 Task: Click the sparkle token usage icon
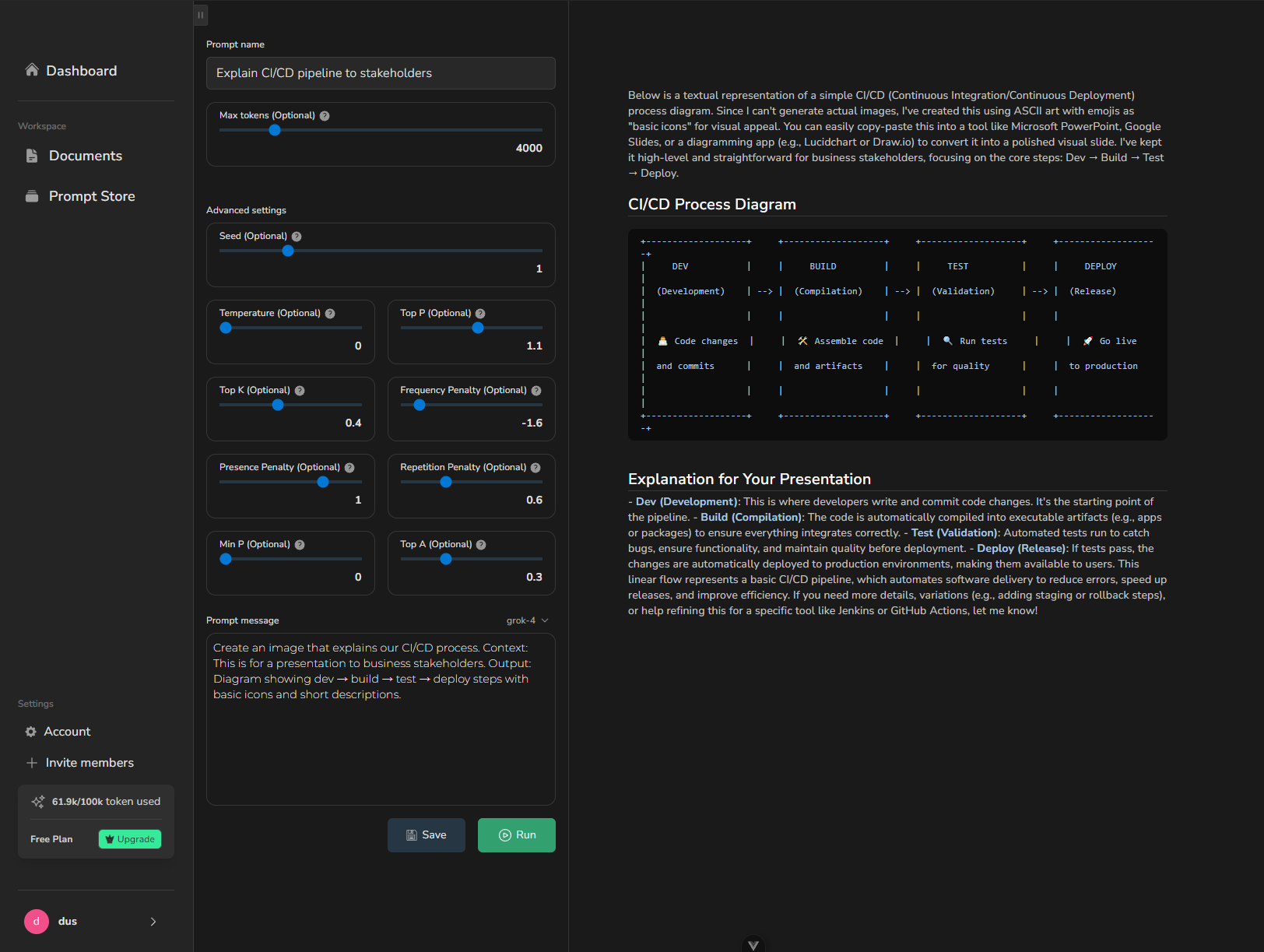(x=37, y=801)
